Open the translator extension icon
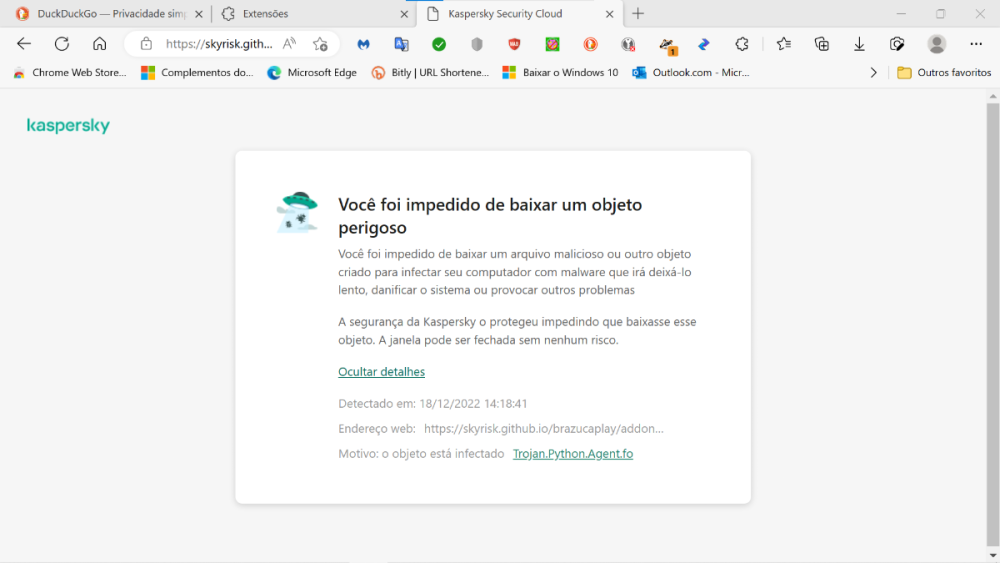Viewport: 1000px width, 563px height. pos(401,44)
